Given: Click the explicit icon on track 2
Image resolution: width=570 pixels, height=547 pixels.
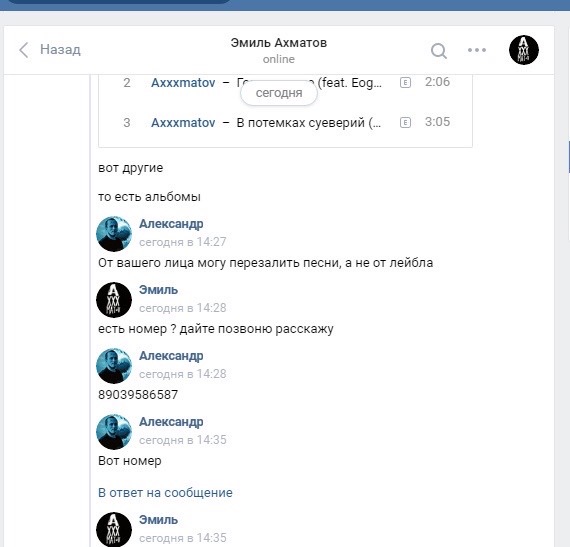Looking at the screenshot, I should (x=405, y=83).
